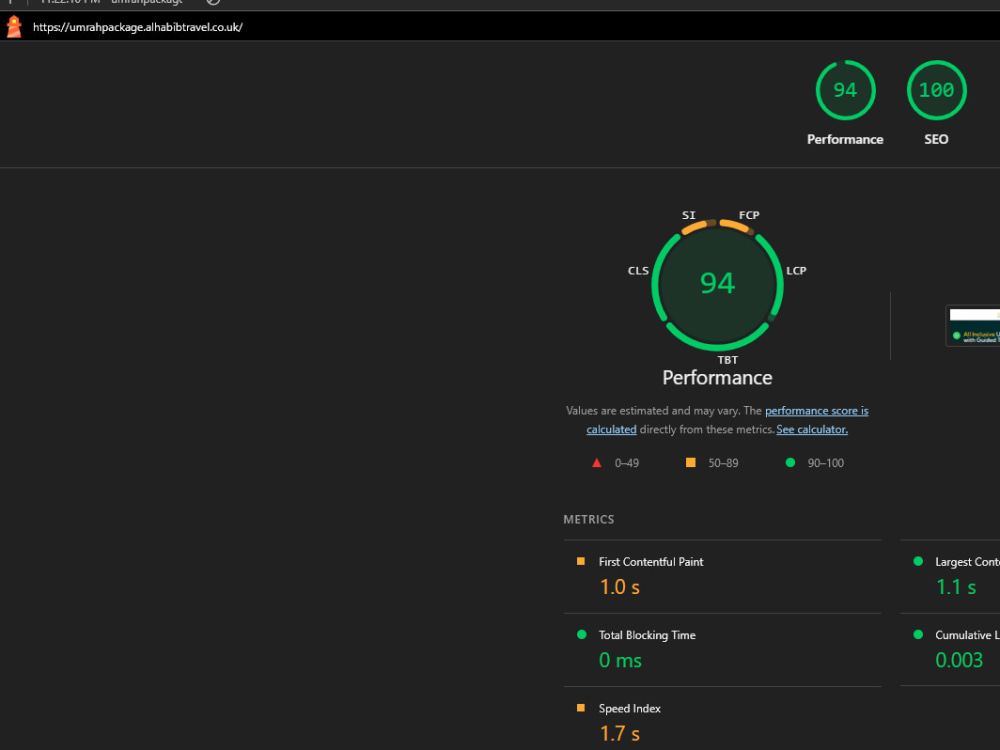1000x750 pixels.
Task: Click the 50–89 legend range text
Action: point(723,463)
